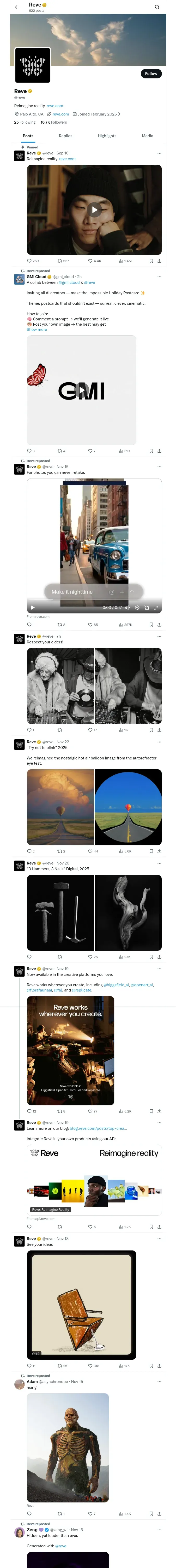This screenshot has width=176, height=1568.
Task: Open video settings gear on Nov 15 video
Action: (137, 608)
